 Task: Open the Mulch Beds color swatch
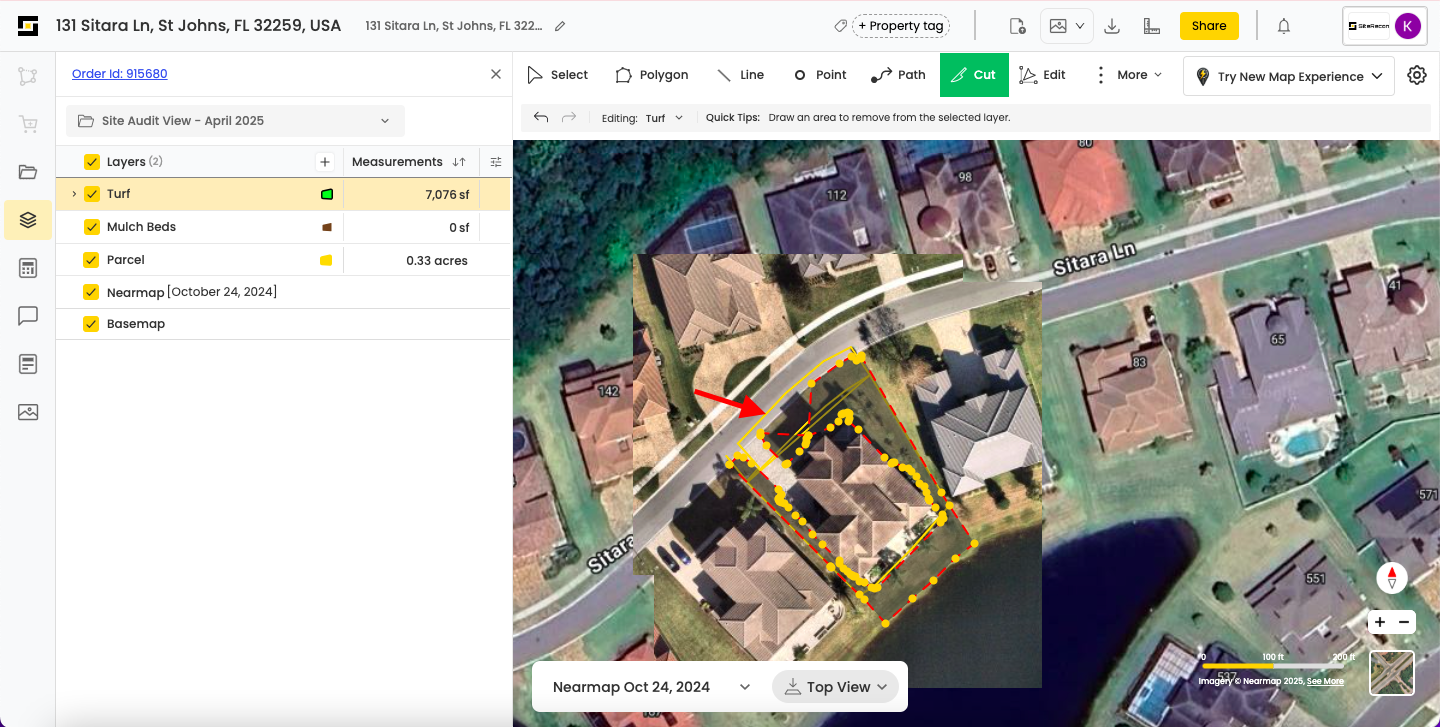click(326, 227)
